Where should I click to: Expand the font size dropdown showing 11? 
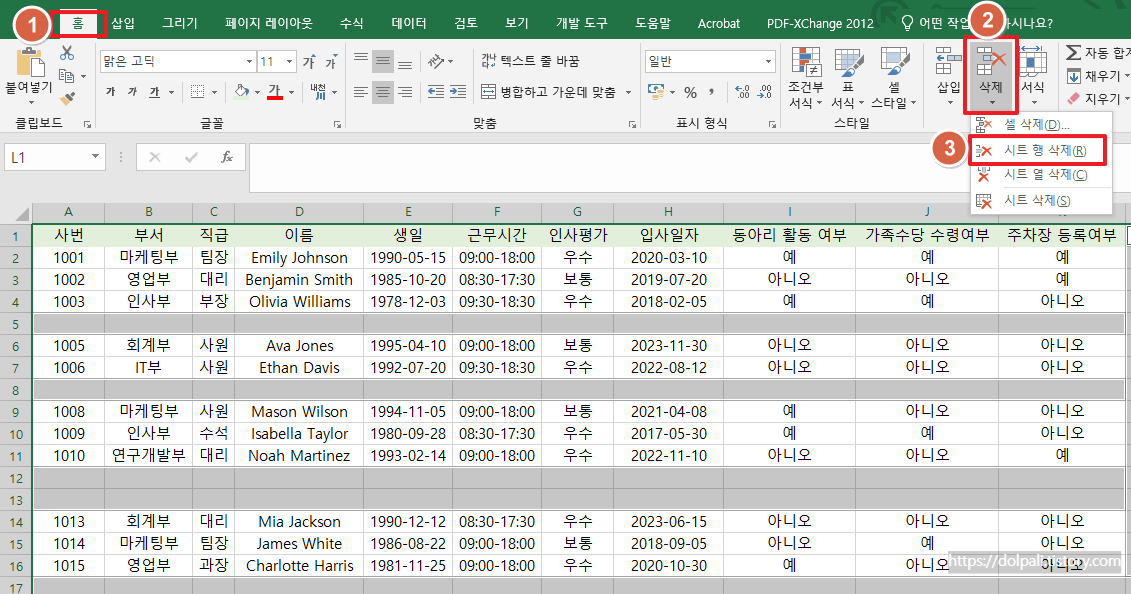[289, 61]
